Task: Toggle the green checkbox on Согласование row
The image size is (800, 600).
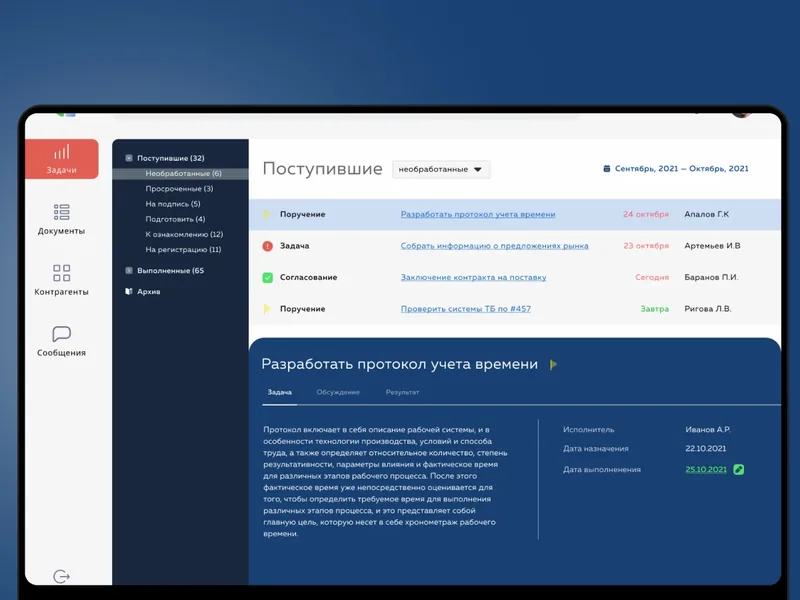Action: click(x=267, y=278)
